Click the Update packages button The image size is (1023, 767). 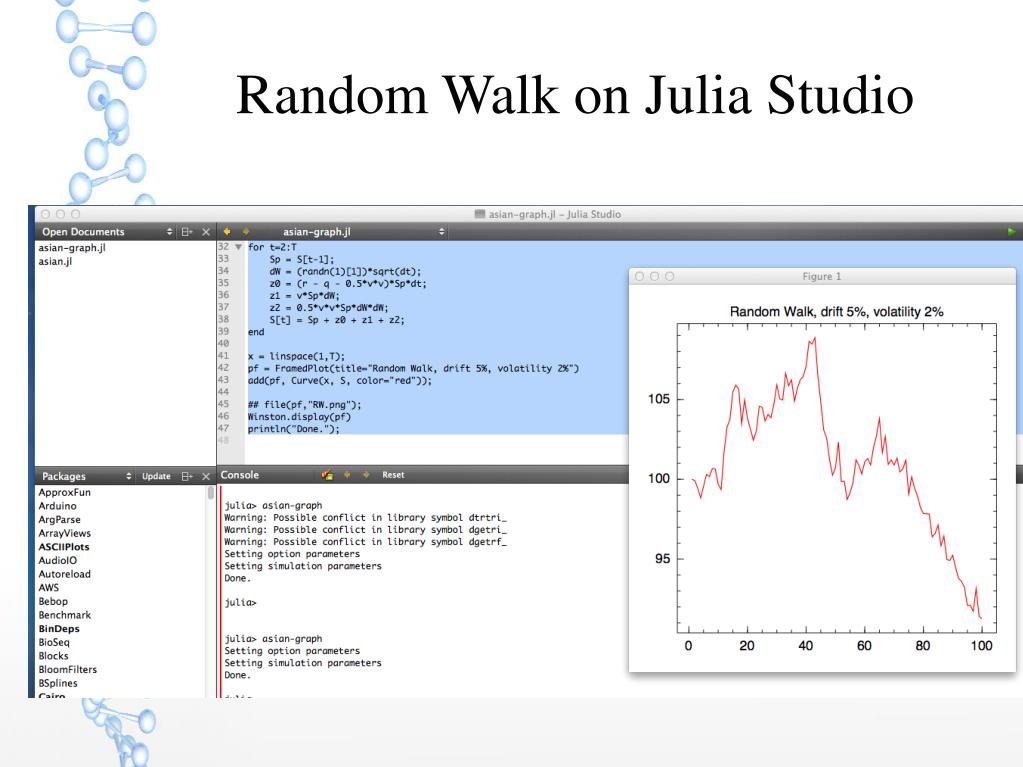point(156,476)
